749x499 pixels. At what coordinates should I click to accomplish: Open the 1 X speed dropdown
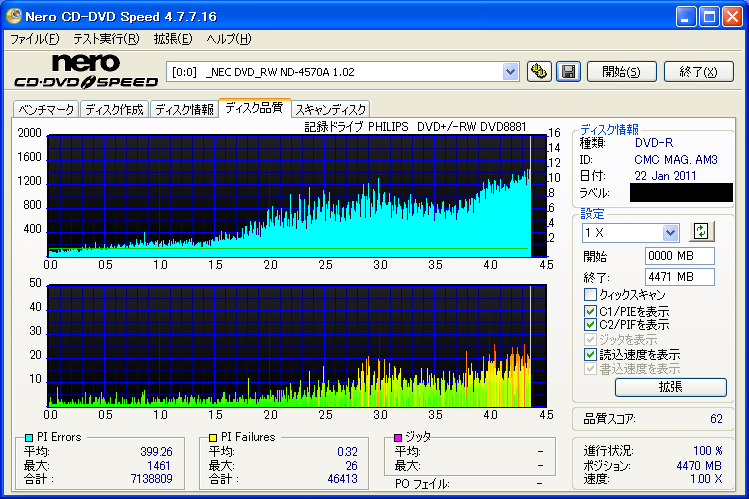pos(671,233)
